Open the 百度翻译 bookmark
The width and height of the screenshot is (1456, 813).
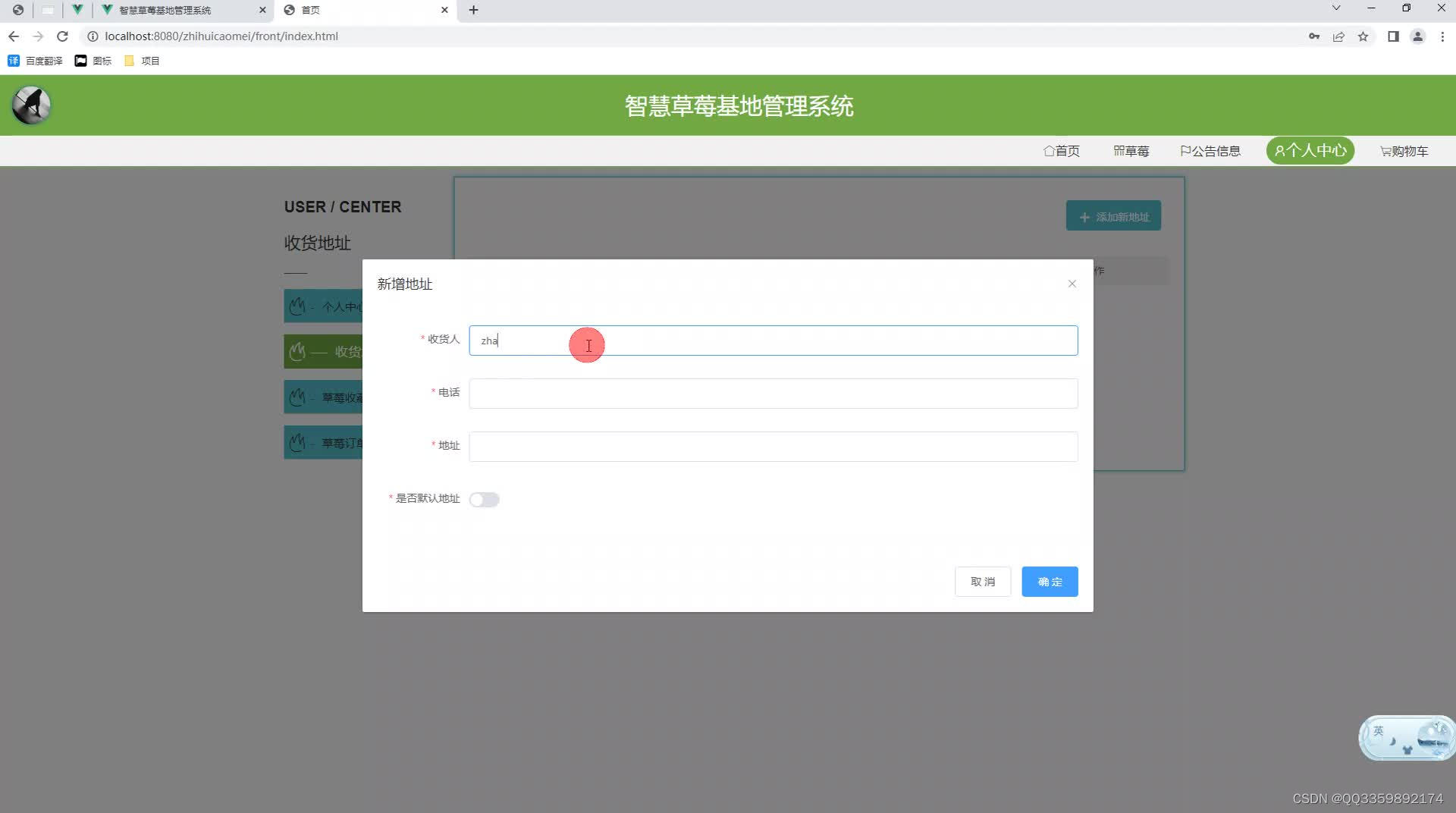coord(35,61)
